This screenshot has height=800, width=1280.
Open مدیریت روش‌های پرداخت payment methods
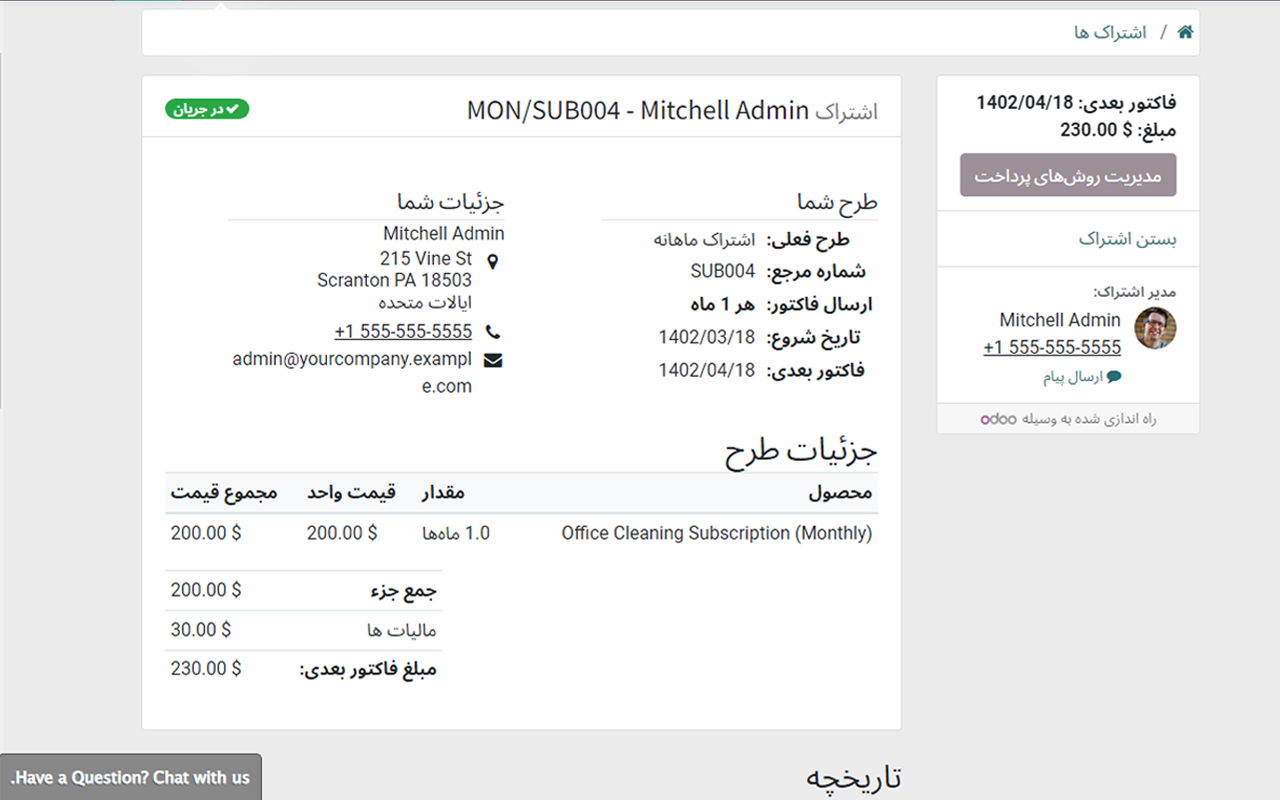point(1067,174)
